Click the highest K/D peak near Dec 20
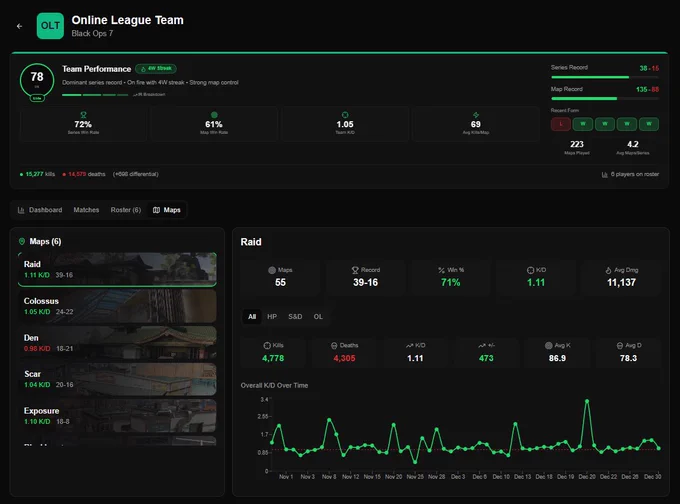 (587, 401)
